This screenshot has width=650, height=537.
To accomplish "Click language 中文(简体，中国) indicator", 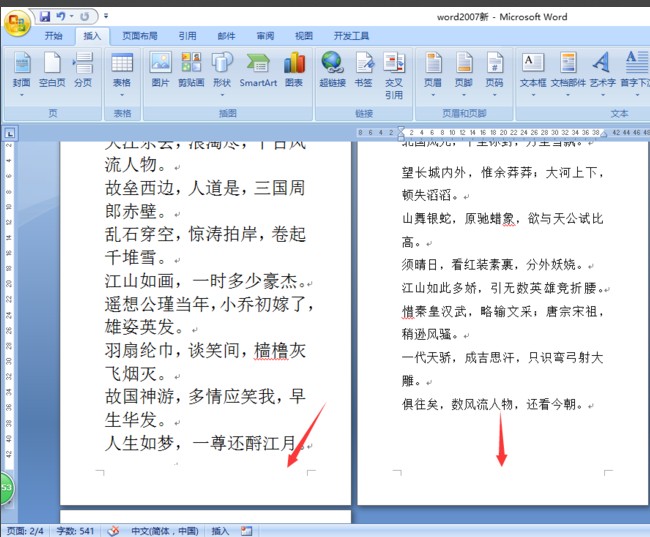I will click(165, 531).
